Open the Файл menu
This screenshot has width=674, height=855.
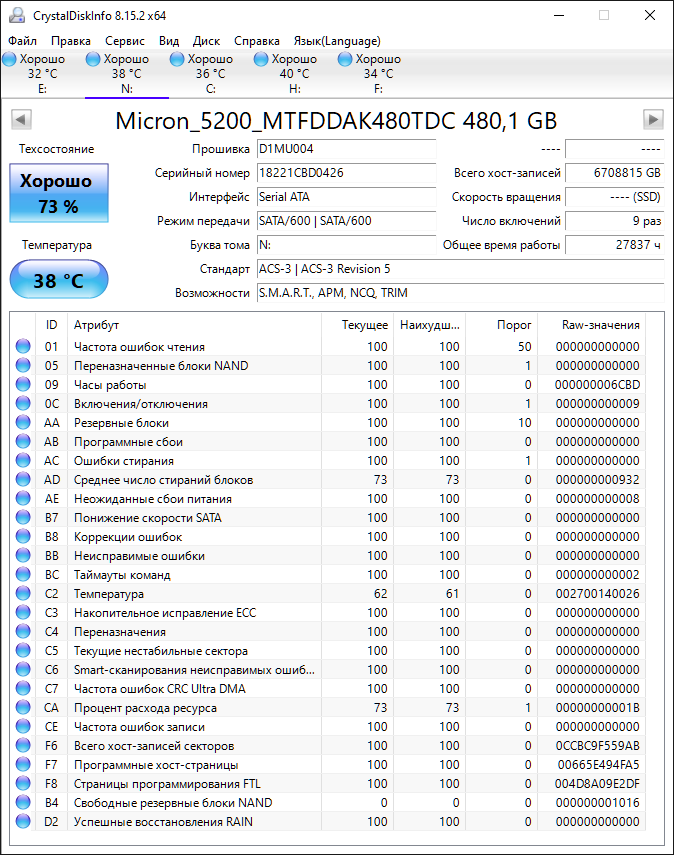click(x=22, y=41)
